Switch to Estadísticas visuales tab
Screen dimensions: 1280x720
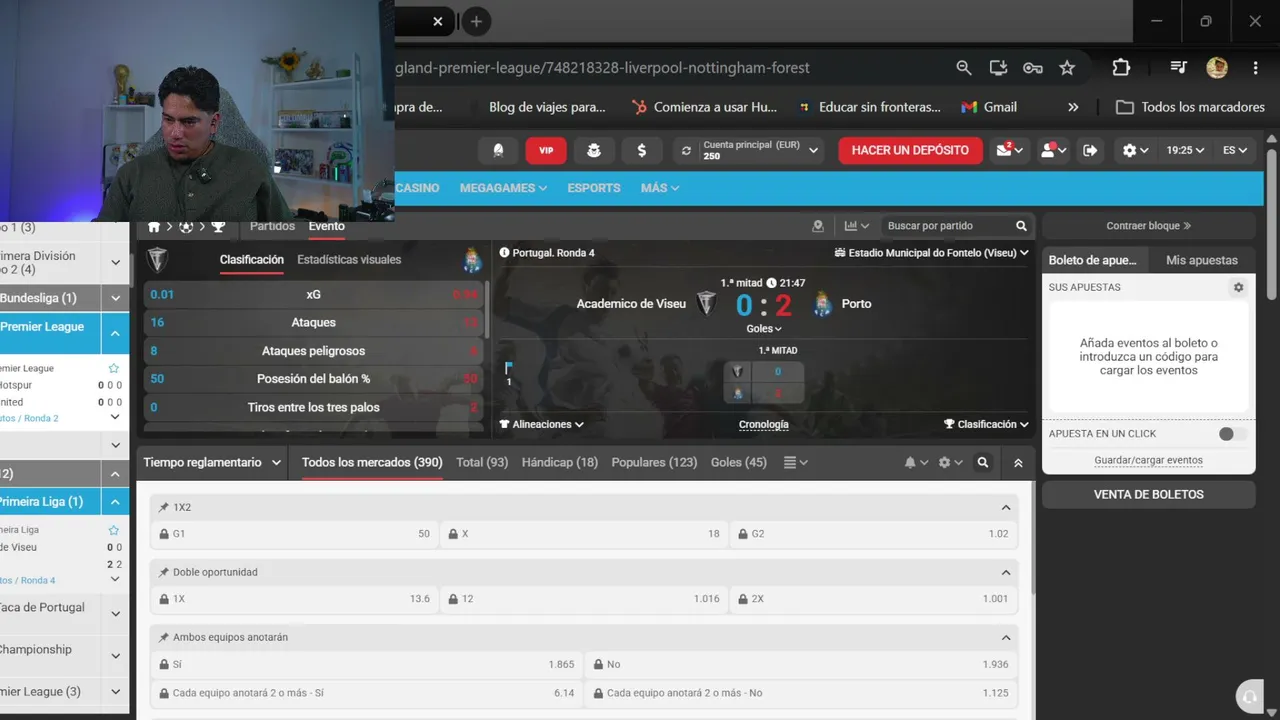349,259
